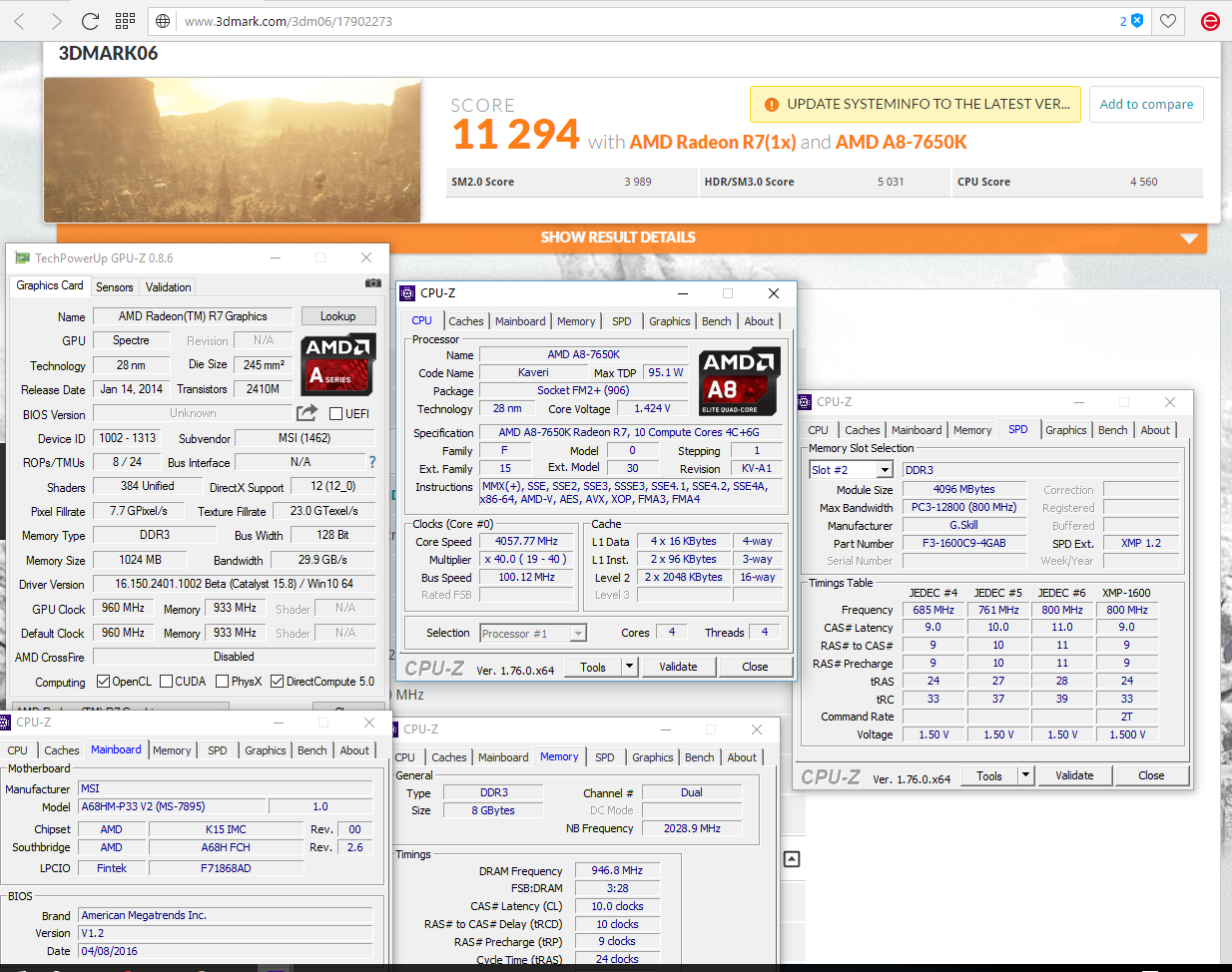
Task: Click the Driver Version field in GPU-Z
Action: 234,584
